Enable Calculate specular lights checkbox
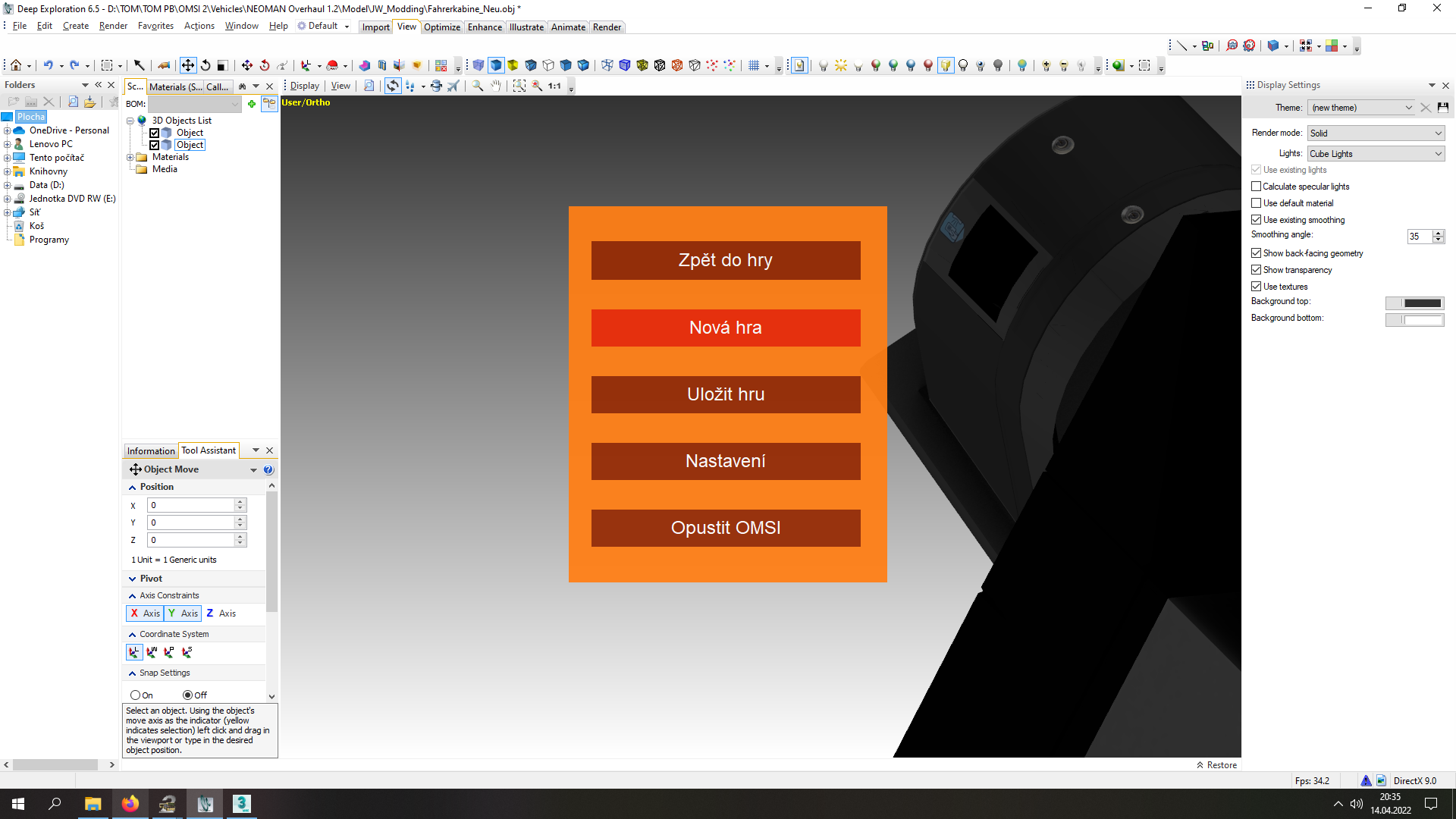The image size is (1456, 819). tap(1257, 187)
